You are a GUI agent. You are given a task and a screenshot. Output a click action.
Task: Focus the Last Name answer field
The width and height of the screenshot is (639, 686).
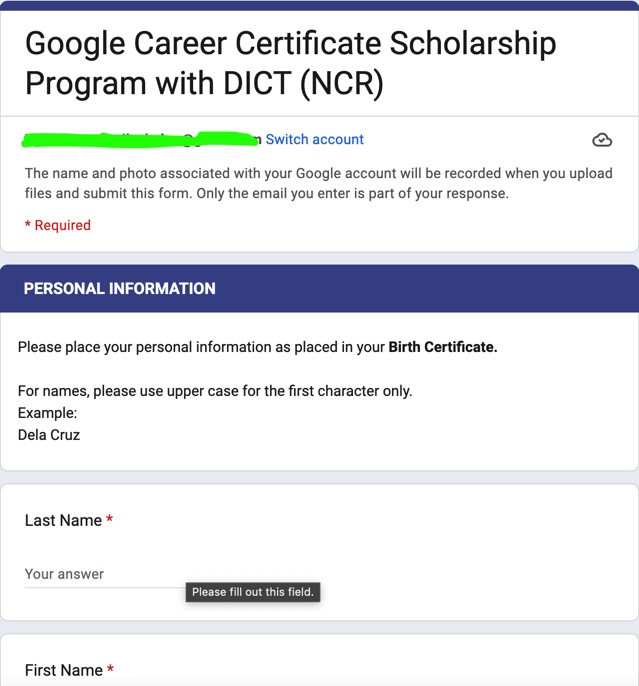point(105,574)
